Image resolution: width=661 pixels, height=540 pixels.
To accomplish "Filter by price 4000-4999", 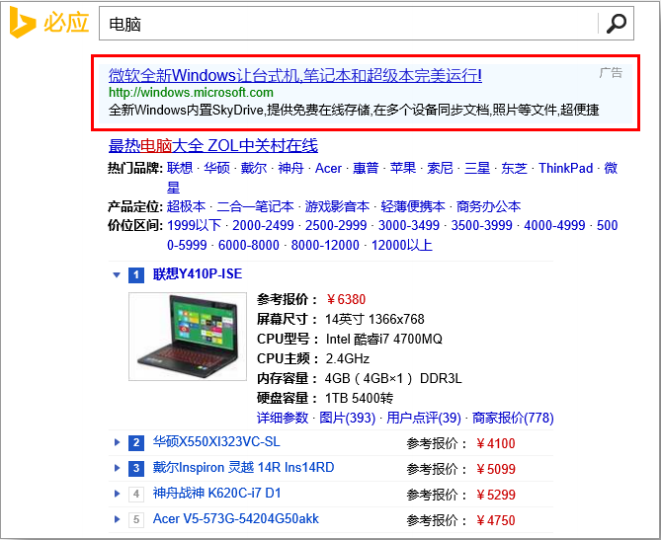I will tap(555, 225).
